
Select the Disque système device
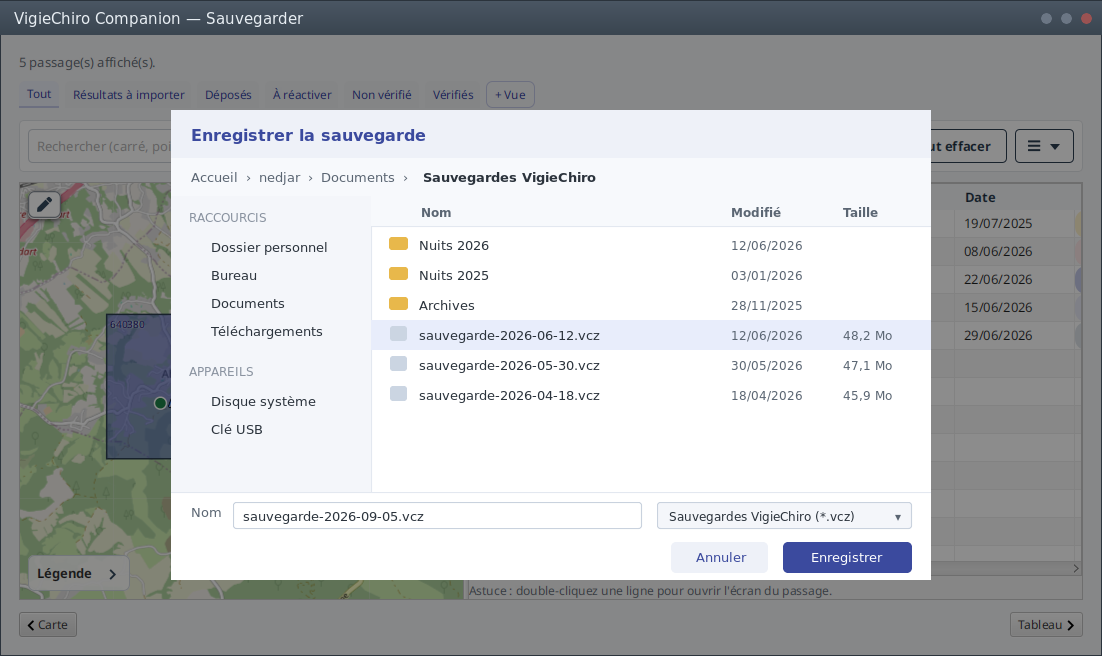coord(263,401)
